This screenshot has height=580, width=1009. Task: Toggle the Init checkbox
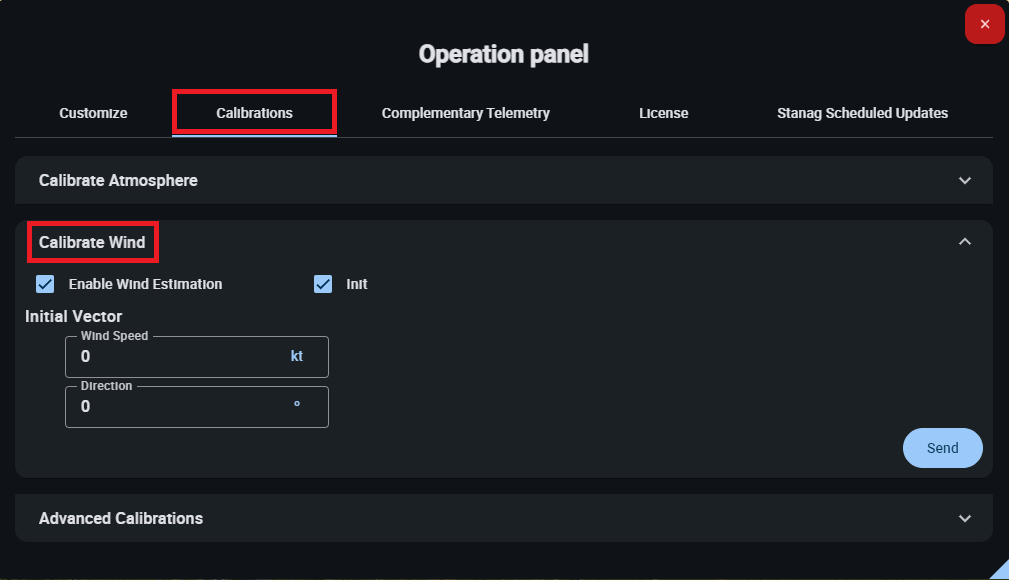pos(323,284)
